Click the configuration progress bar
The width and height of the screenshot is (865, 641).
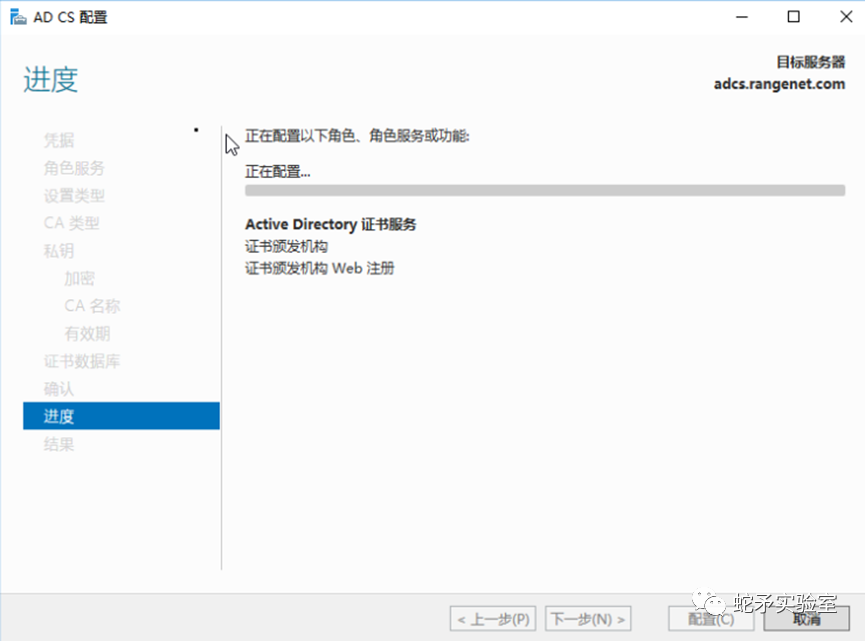[545, 190]
